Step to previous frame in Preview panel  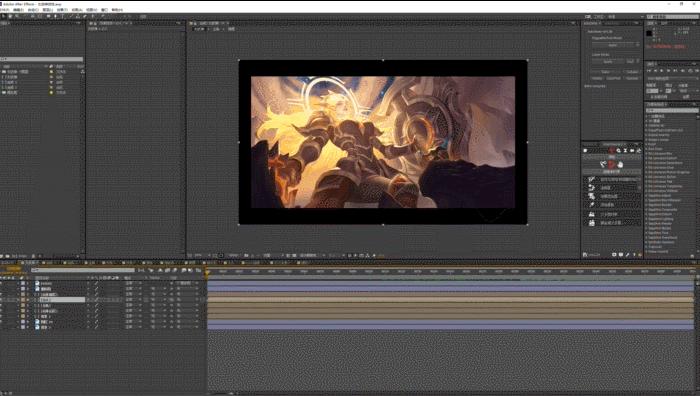(x=655, y=71)
